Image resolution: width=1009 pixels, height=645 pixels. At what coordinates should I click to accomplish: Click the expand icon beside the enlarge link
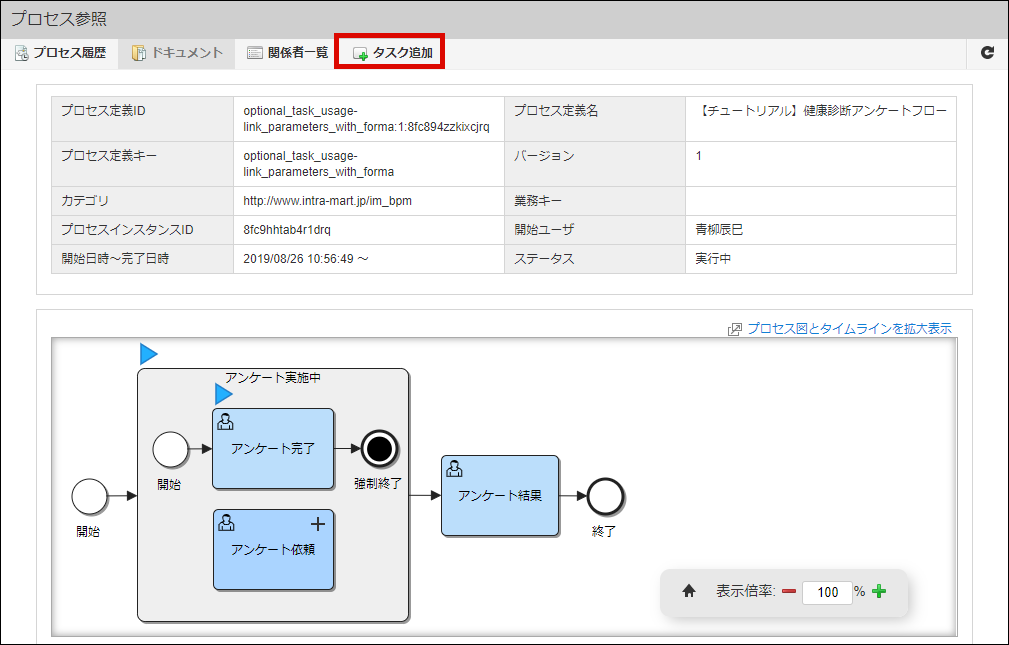click(733, 328)
